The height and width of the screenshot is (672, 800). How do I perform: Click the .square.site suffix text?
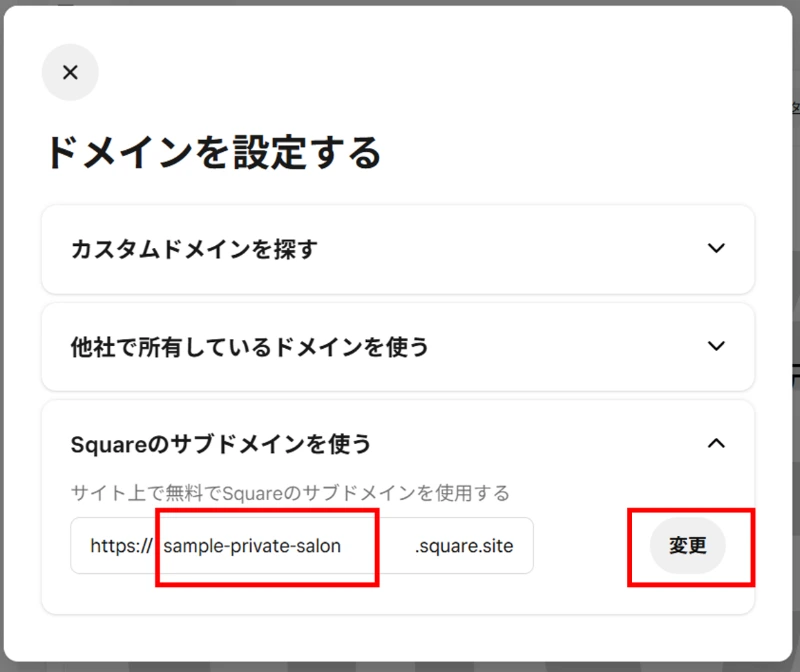click(464, 546)
